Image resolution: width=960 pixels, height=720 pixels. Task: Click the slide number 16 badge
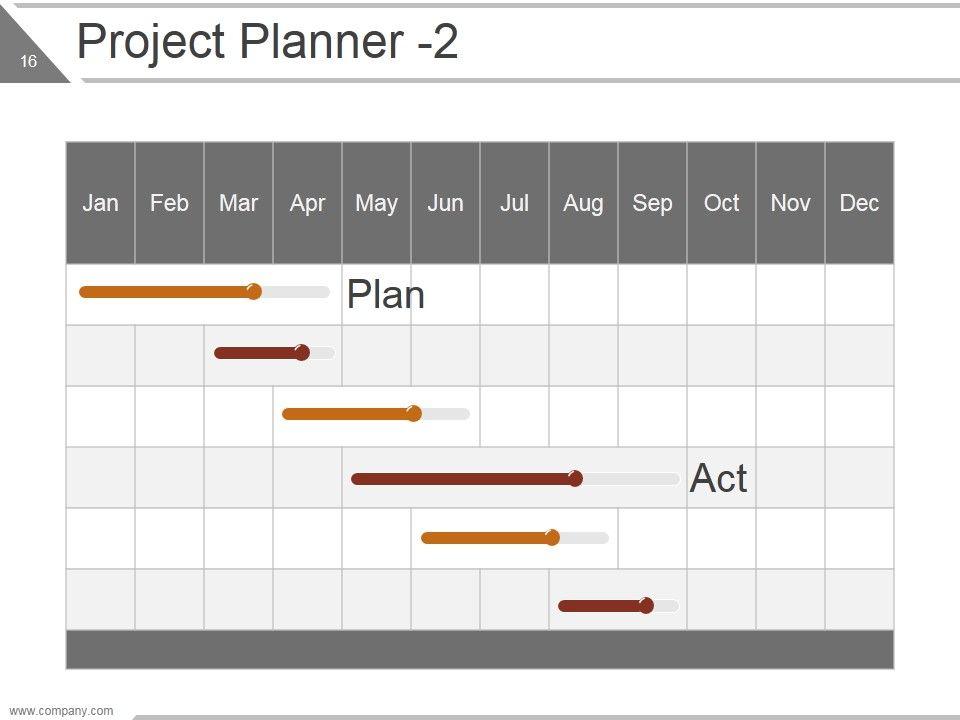tap(28, 62)
